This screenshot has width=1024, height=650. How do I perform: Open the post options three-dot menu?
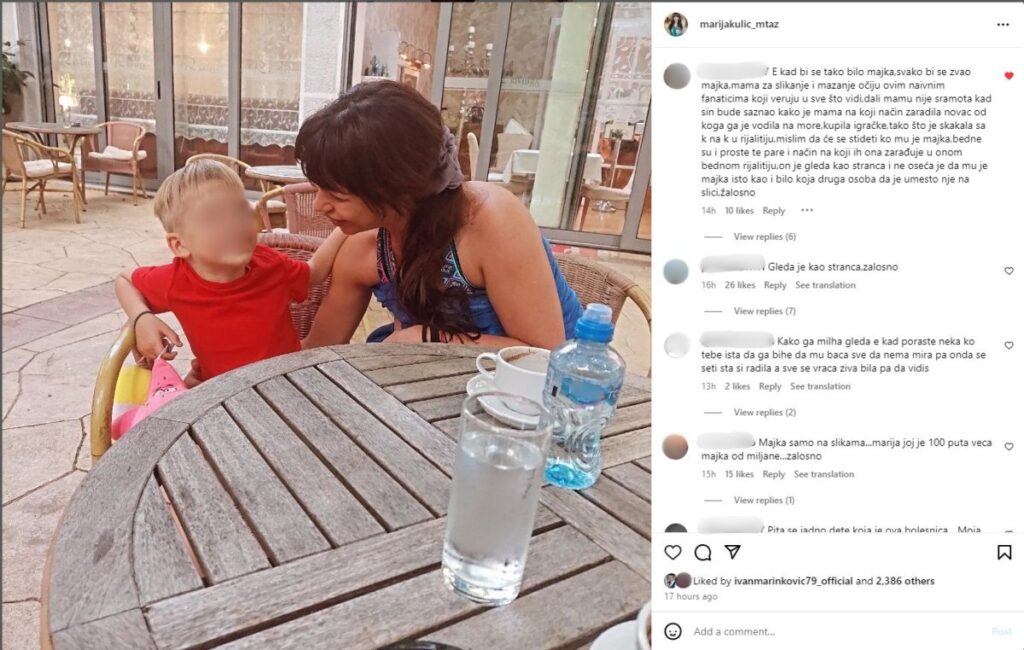pyautogui.click(x=1002, y=25)
